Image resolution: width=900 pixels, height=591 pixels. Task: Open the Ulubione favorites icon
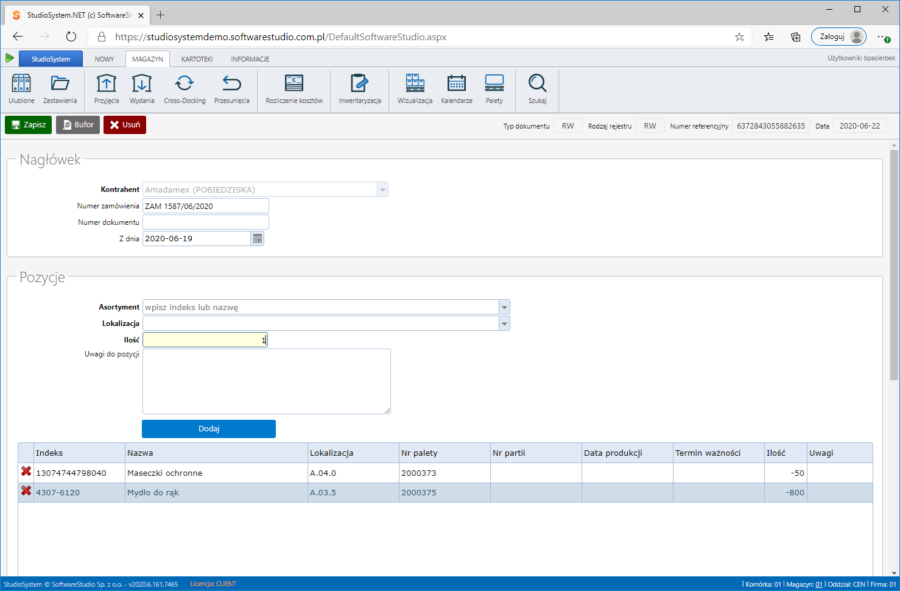point(21,88)
